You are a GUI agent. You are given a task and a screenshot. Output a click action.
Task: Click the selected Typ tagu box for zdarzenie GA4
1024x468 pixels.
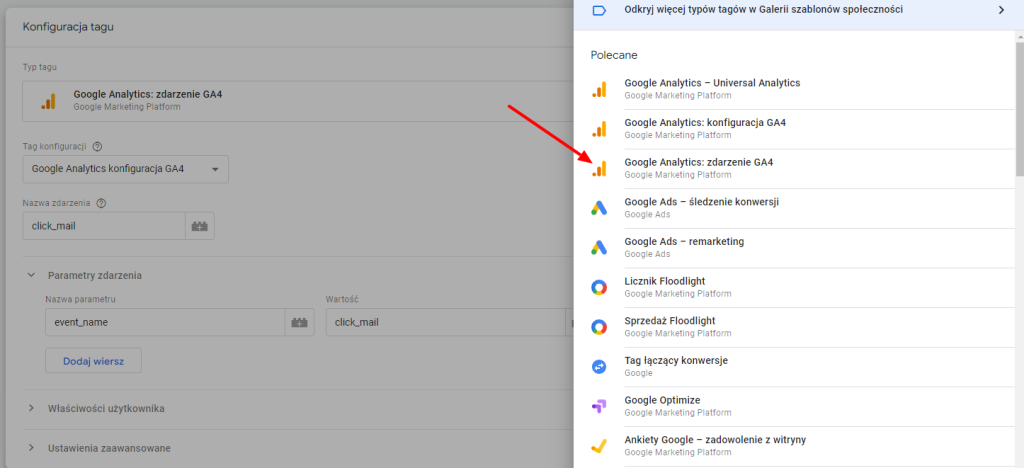[298, 101]
